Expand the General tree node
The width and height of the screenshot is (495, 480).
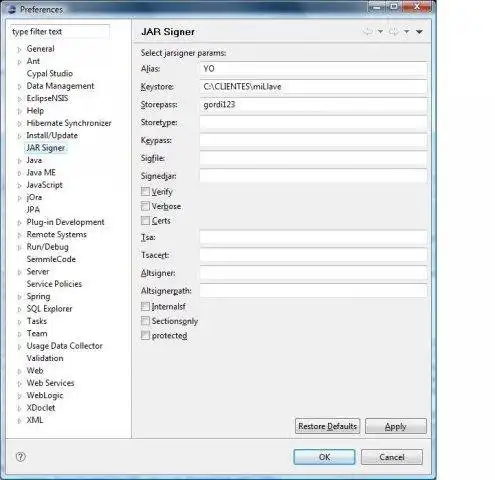pos(19,49)
